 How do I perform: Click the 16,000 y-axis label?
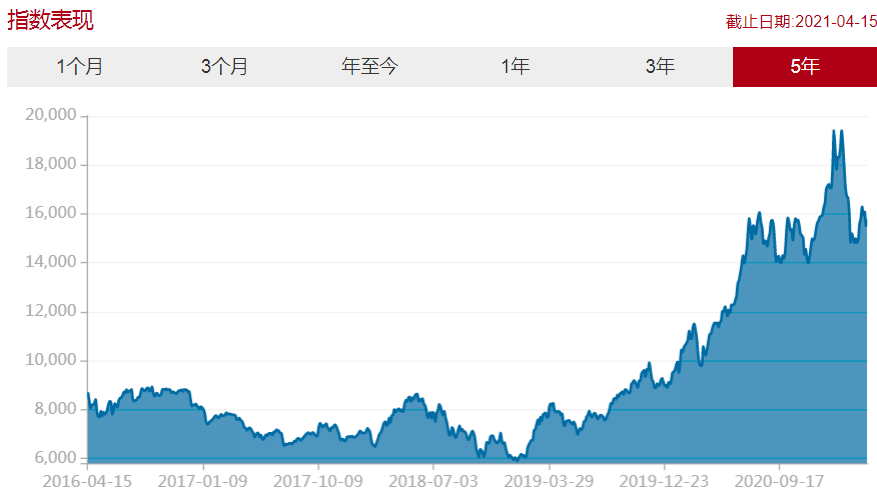coord(50,213)
